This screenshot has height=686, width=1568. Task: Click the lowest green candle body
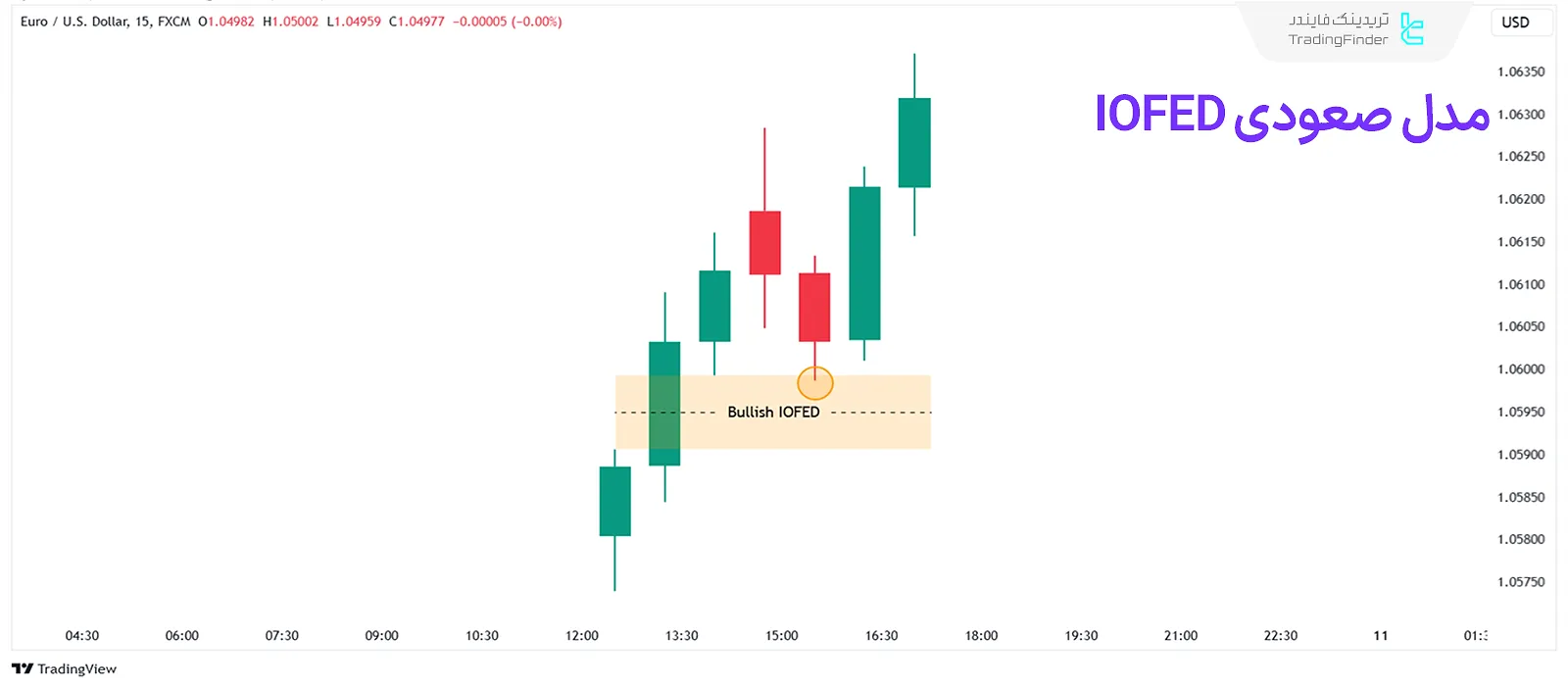click(x=614, y=501)
